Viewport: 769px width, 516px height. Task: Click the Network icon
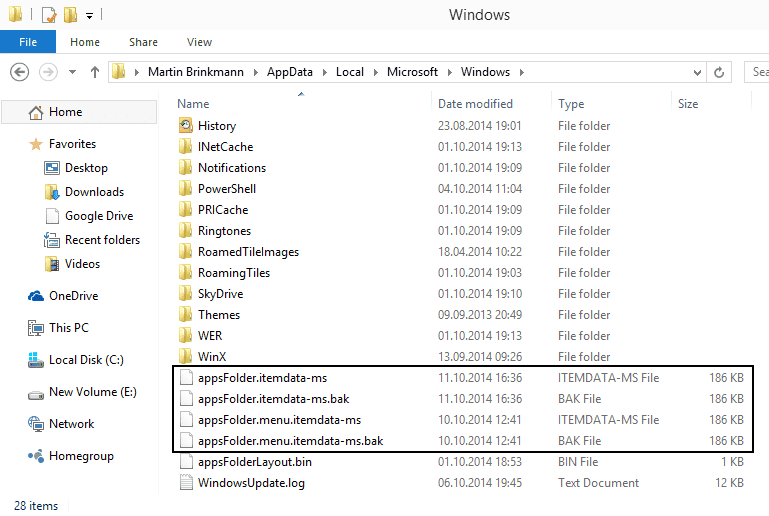coord(36,424)
